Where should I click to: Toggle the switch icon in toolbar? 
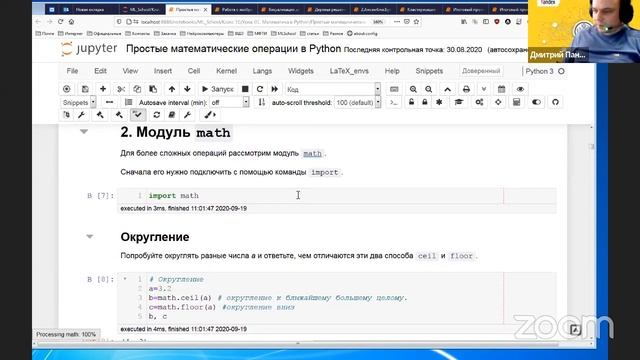[x=536, y=102]
